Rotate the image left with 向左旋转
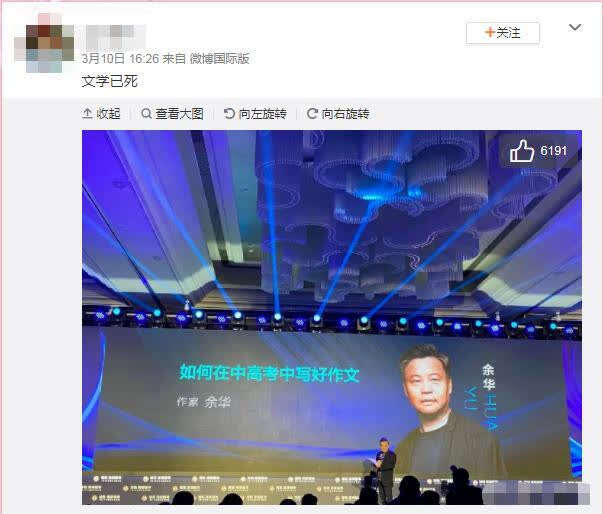Viewport: 603px width, 514px height. (255, 114)
